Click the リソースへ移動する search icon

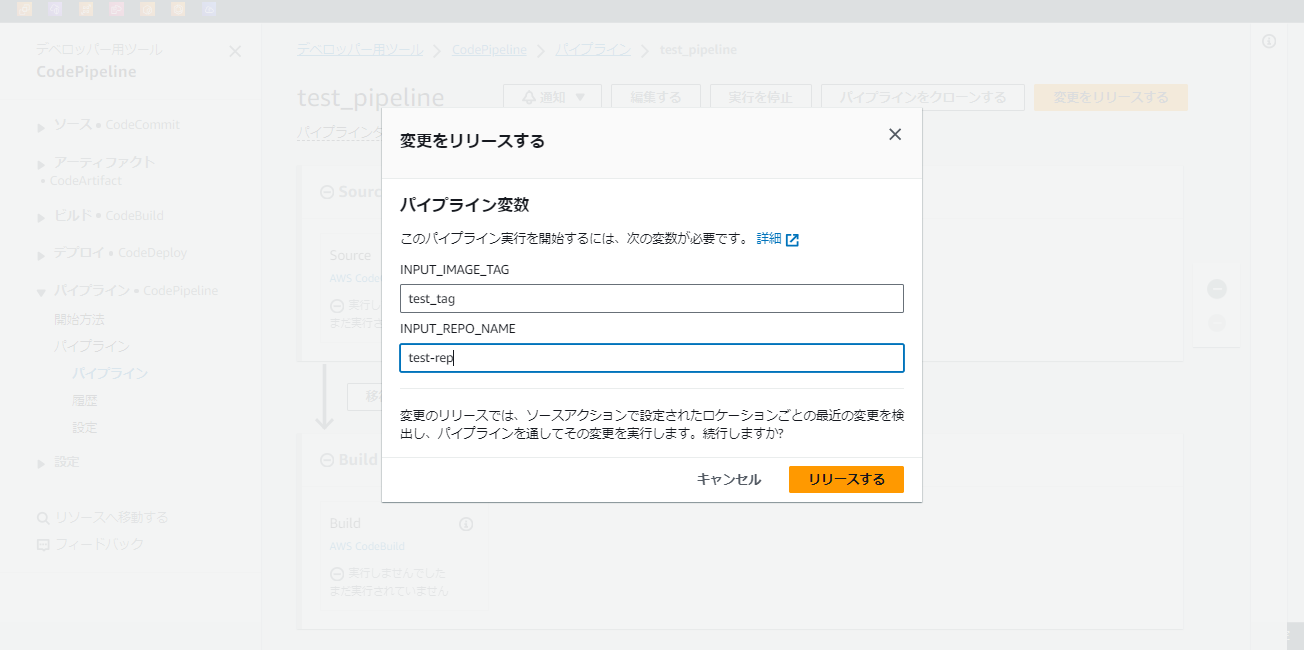click(x=43, y=518)
